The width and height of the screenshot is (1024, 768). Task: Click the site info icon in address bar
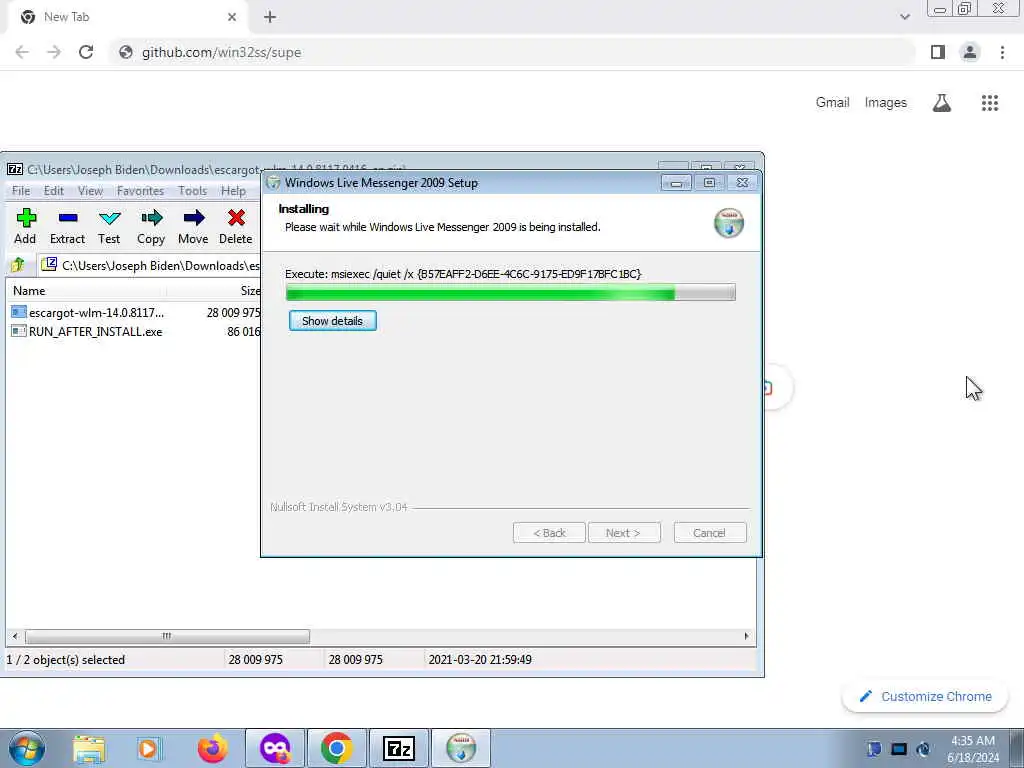point(126,52)
